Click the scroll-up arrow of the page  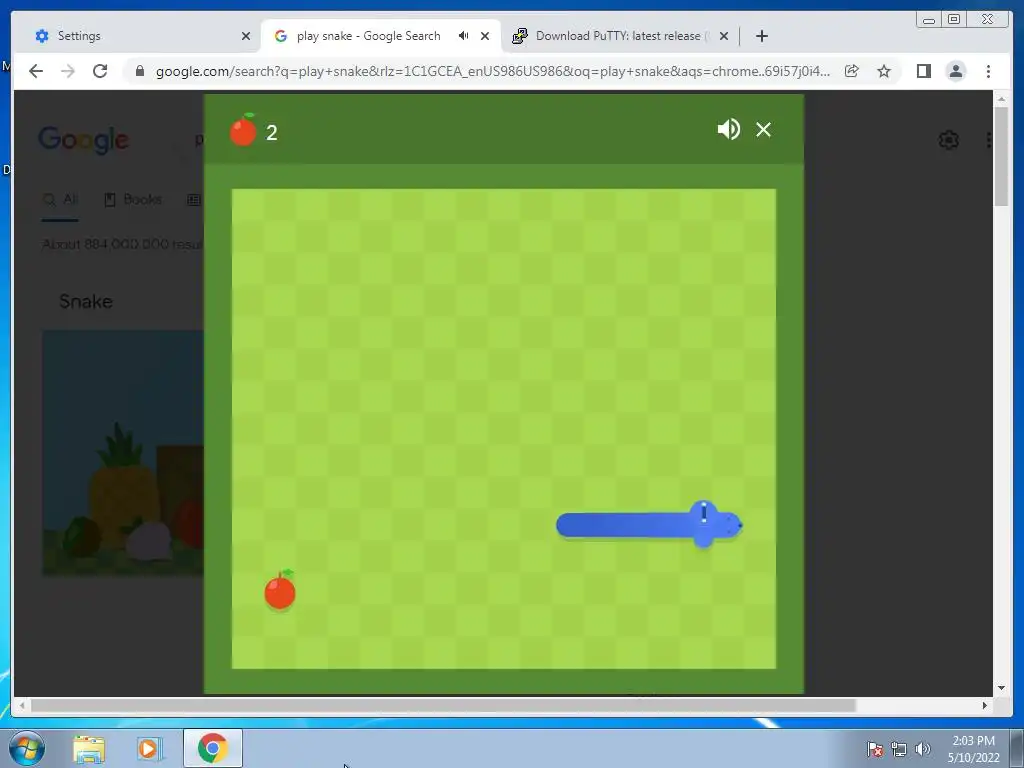pyautogui.click(x=1001, y=99)
